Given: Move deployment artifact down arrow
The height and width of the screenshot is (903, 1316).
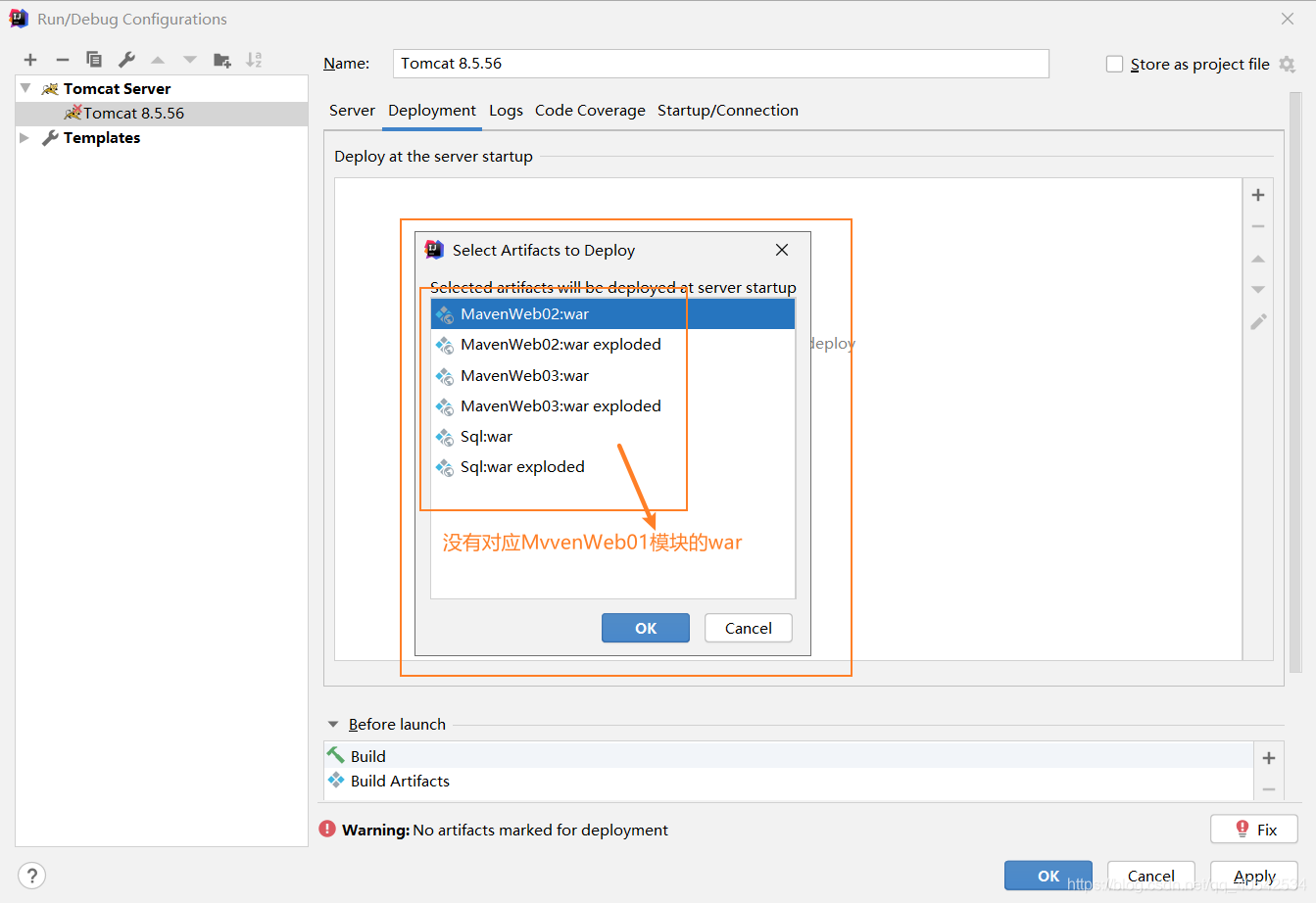Looking at the screenshot, I should pos(1258,290).
